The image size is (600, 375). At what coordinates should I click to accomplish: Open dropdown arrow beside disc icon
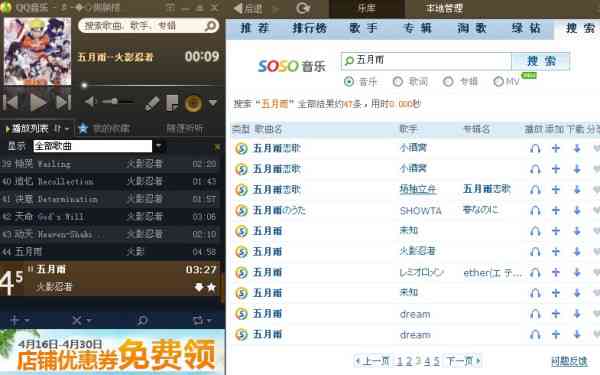[x=213, y=103]
